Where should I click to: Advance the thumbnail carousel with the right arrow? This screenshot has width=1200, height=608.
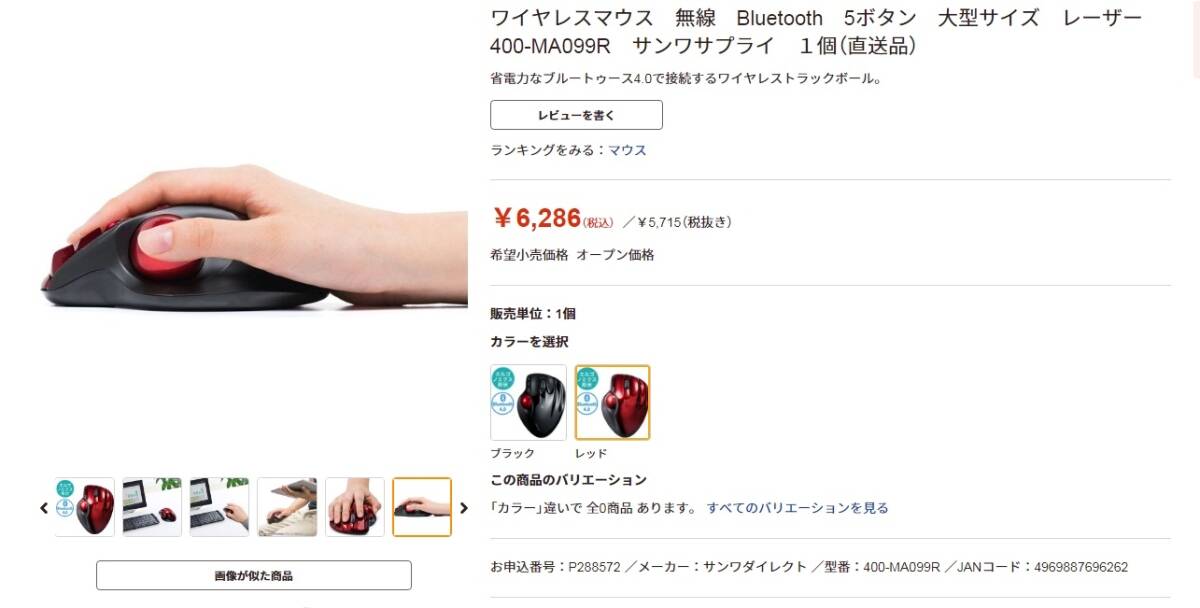(x=463, y=508)
